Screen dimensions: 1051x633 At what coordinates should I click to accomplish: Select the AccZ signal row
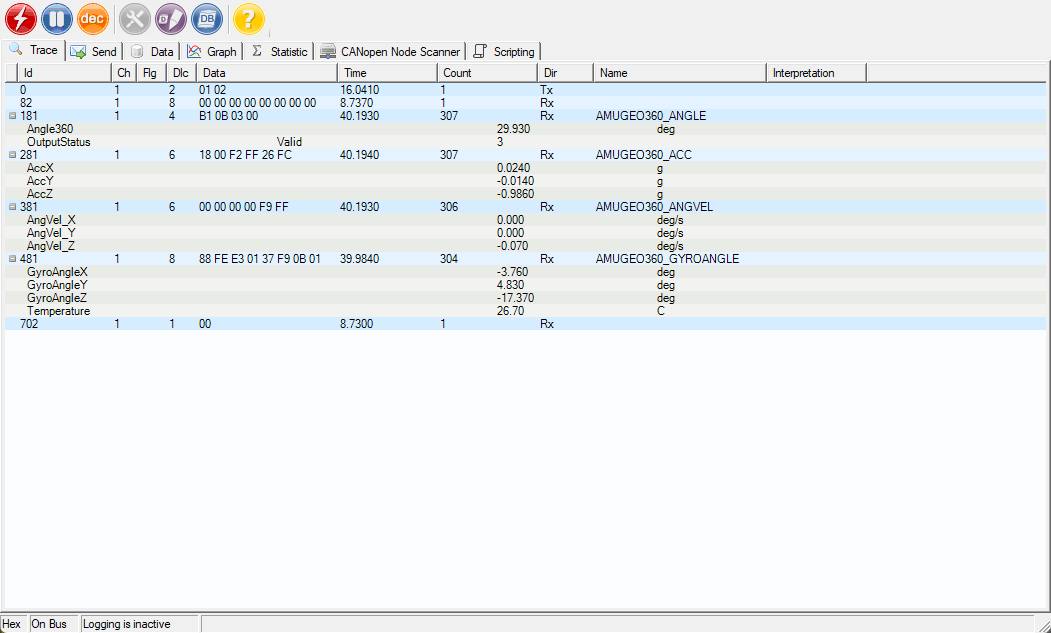(525, 194)
